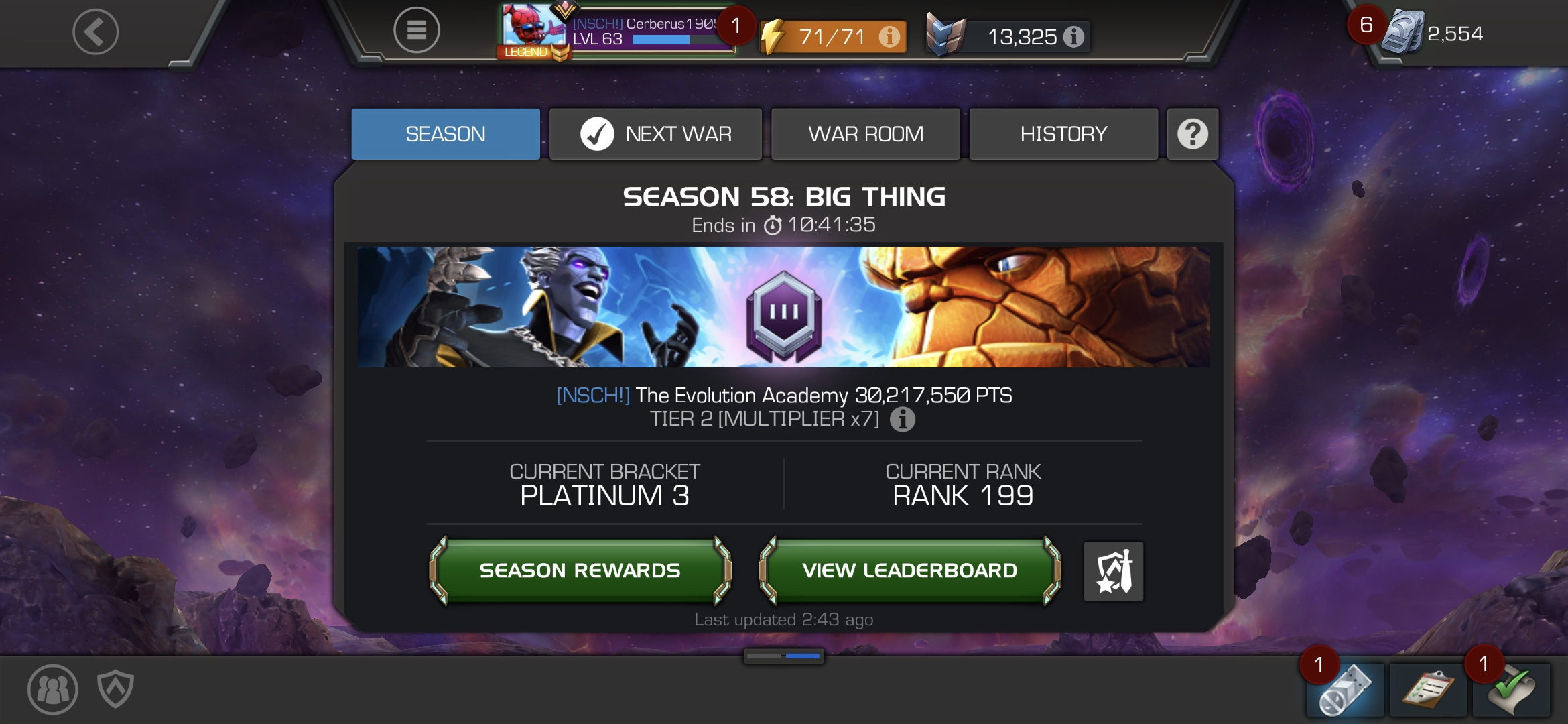The width and height of the screenshot is (1568, 724).
Task: Open the units stash showing 2,554
Action: point(1434,32)
